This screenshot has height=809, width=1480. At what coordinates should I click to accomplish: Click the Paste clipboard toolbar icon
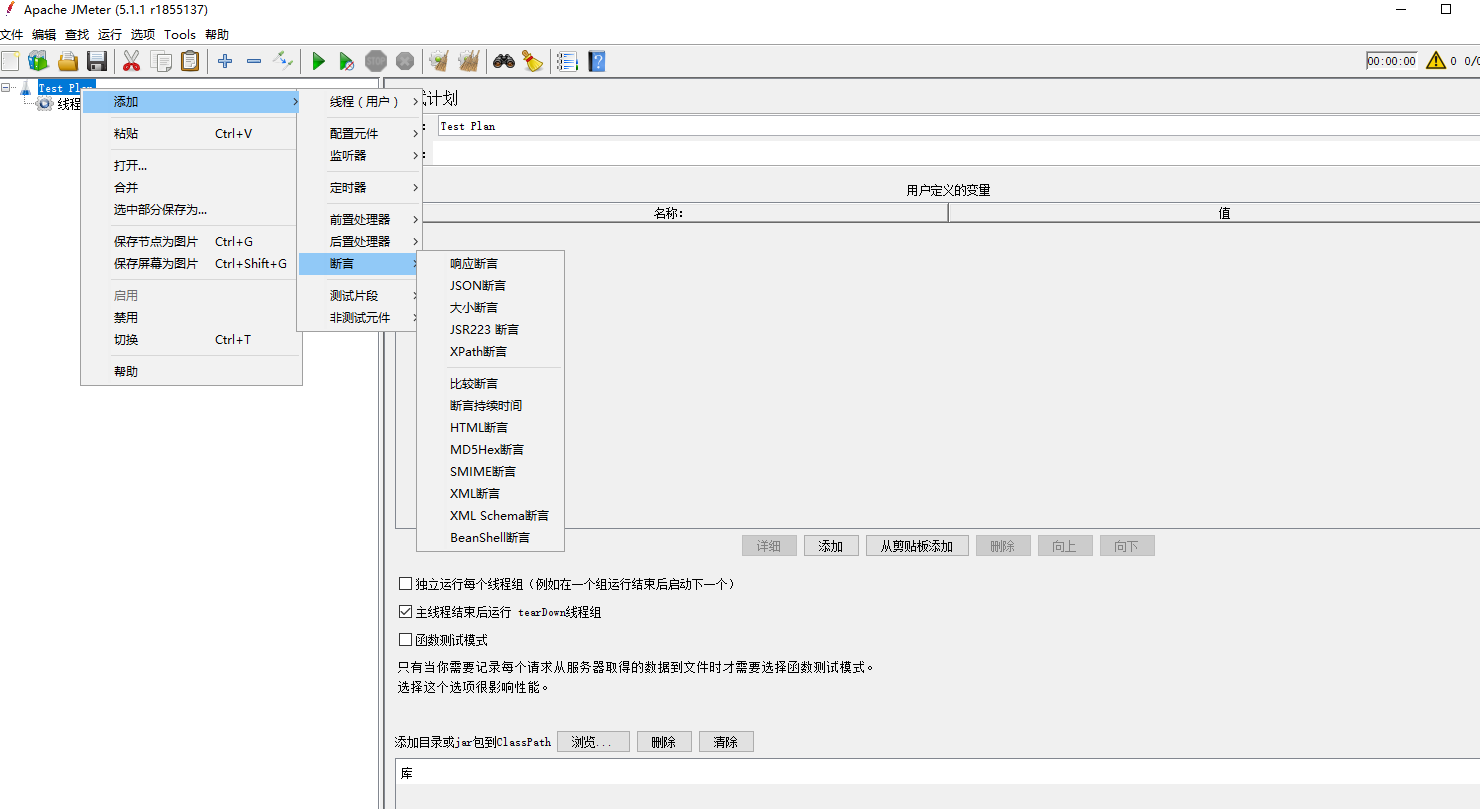190,61
